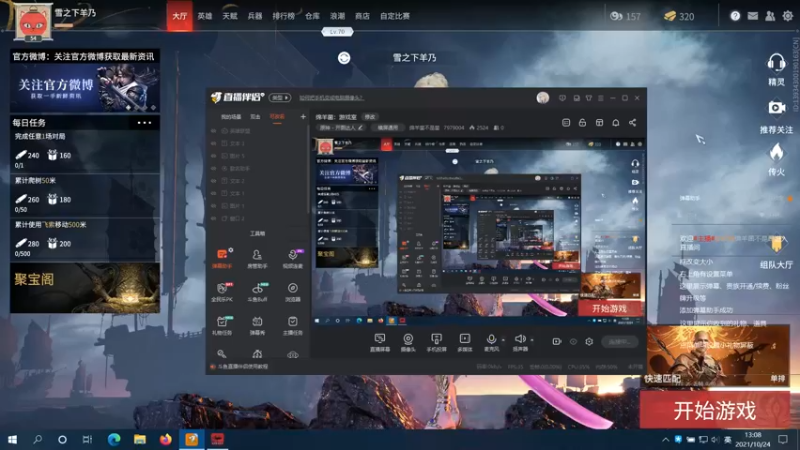This screenshot has width=800, height=450.
Task: Open the 单排 queue type dropdown
Action: click(778, 378)
